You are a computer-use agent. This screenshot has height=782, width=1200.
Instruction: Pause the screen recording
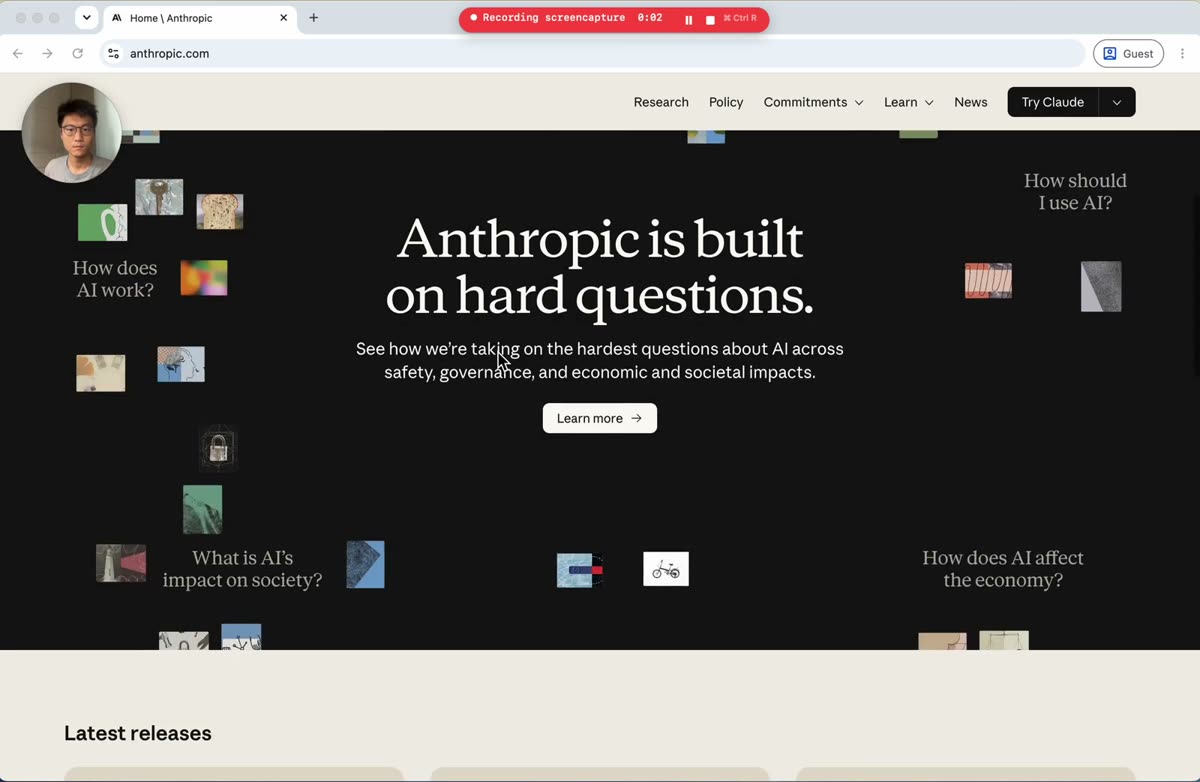coord(688,19)
